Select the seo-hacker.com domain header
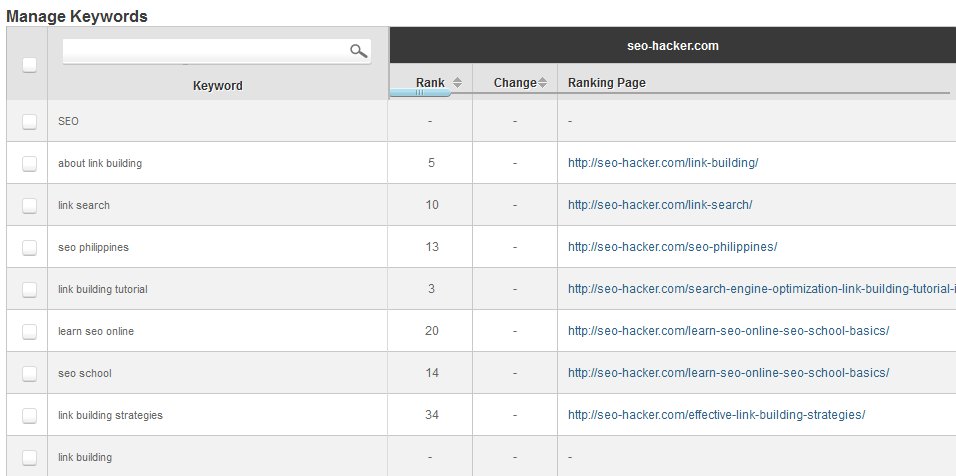Image resolution: width=956 pixels, height=476 pixels. (672, 46)
